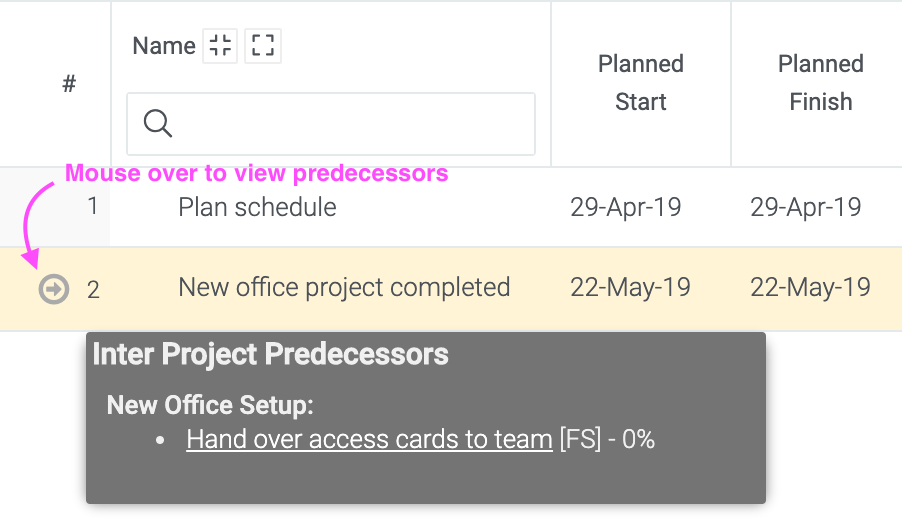Click the Name column header label

(x=164, y=45)
